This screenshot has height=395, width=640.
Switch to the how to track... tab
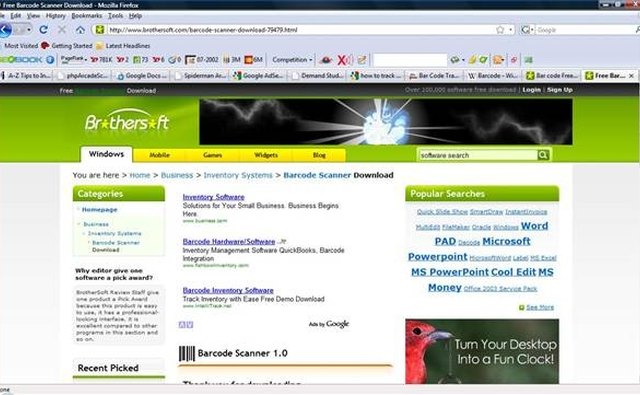[x=376, y=75]
